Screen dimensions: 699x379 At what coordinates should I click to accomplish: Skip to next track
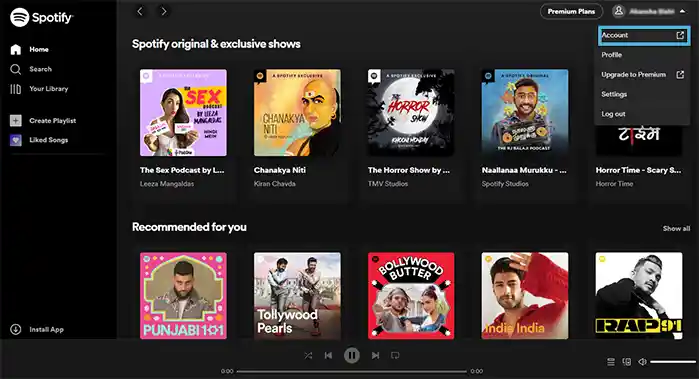[375, 355]
